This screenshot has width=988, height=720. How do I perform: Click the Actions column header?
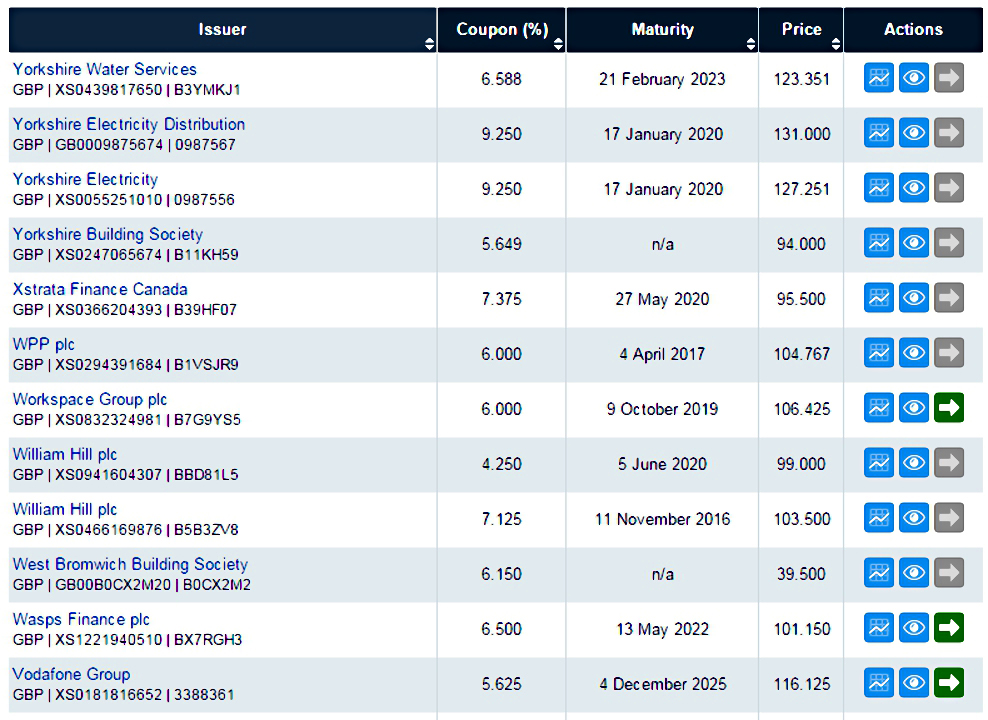(913, 30)
